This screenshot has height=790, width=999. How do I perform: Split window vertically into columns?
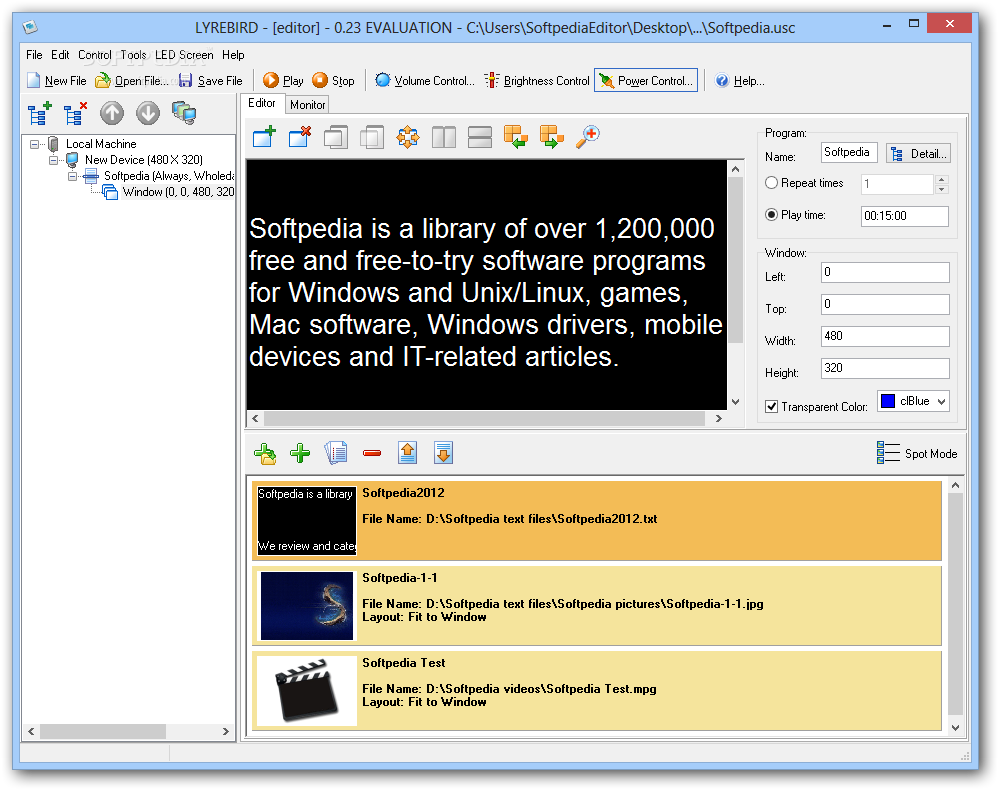[444, 136]
